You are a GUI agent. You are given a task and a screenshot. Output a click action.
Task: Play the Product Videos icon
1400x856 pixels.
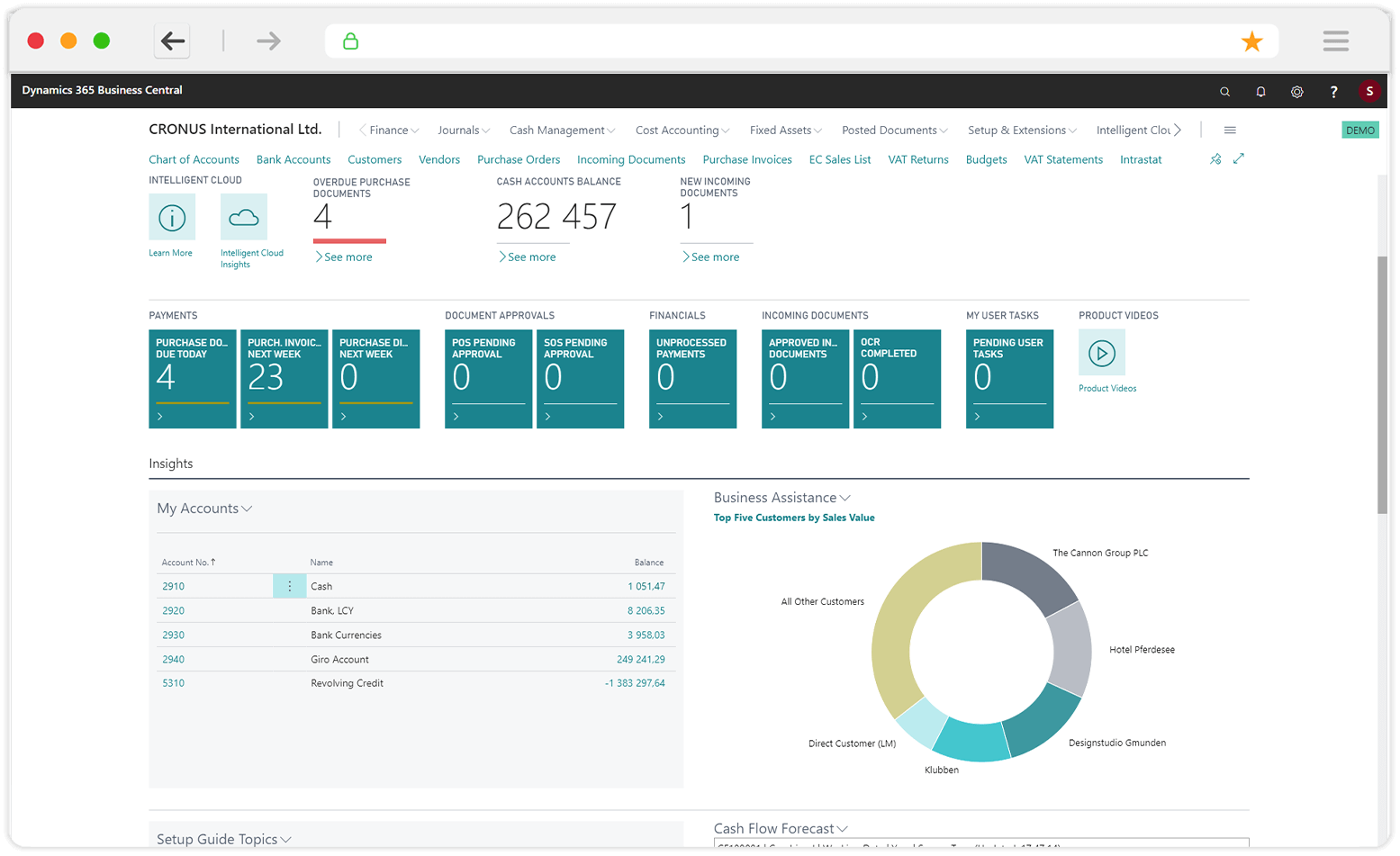1102,353
